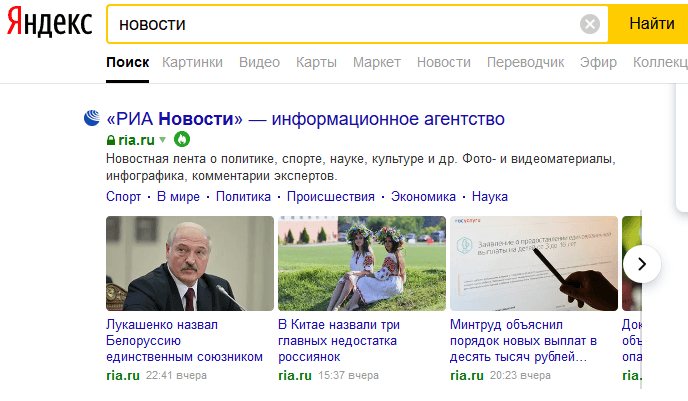Open the Наука sitelink
Image resolution: width=688 pixels, height=401 pixels.
point(490,197)
